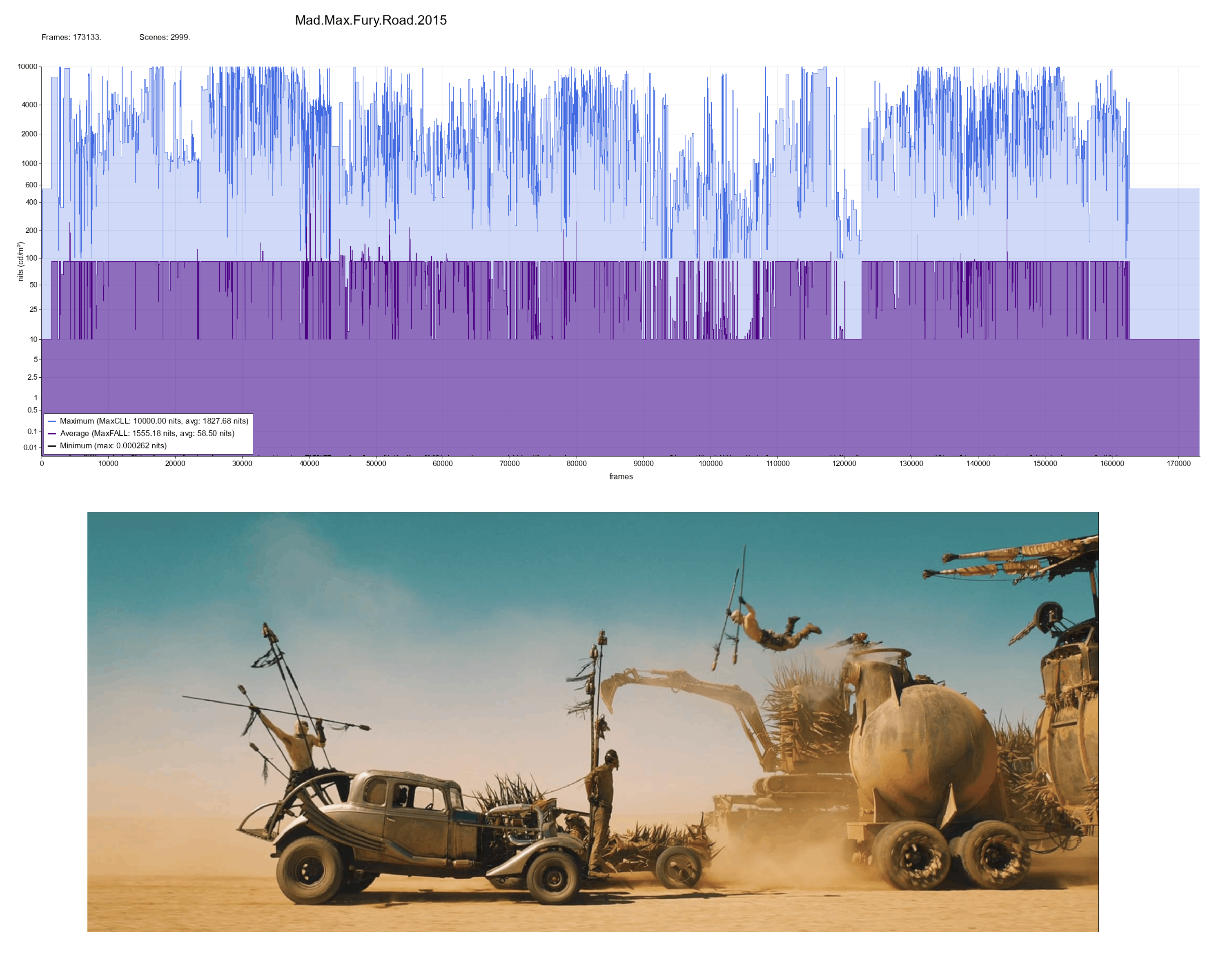Select the 'Scenes: 2999.' label
The width and height of the screenshot is (1225, 980).
click(164, 38)
